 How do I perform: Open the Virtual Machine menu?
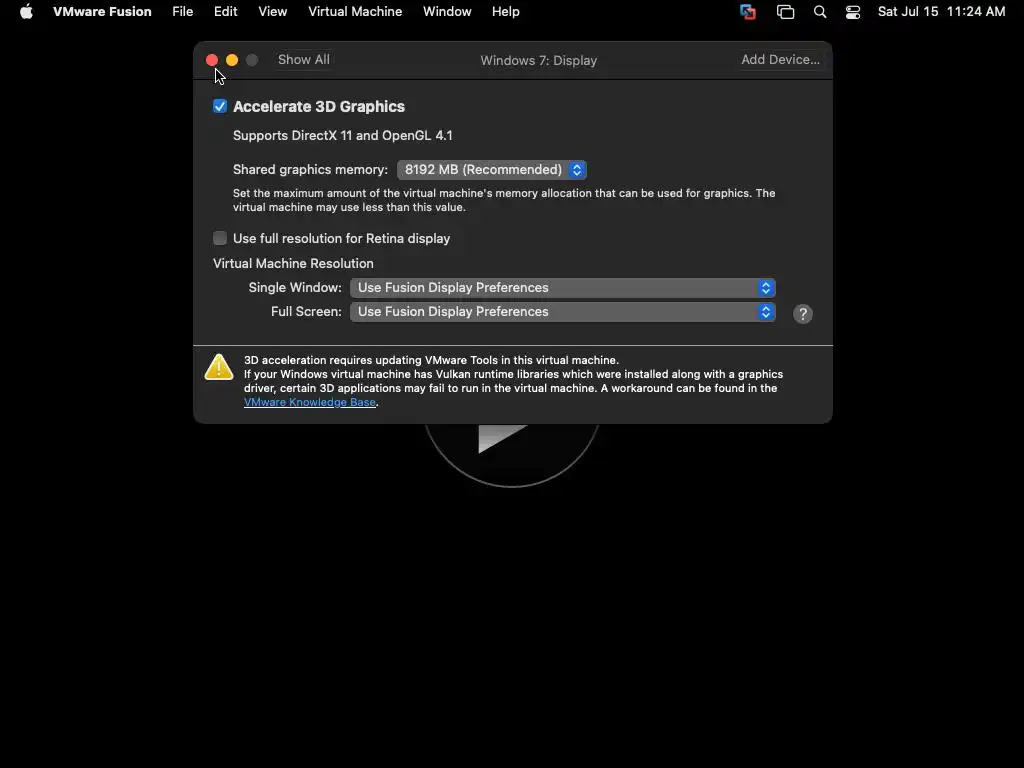[x=355, y=12]
